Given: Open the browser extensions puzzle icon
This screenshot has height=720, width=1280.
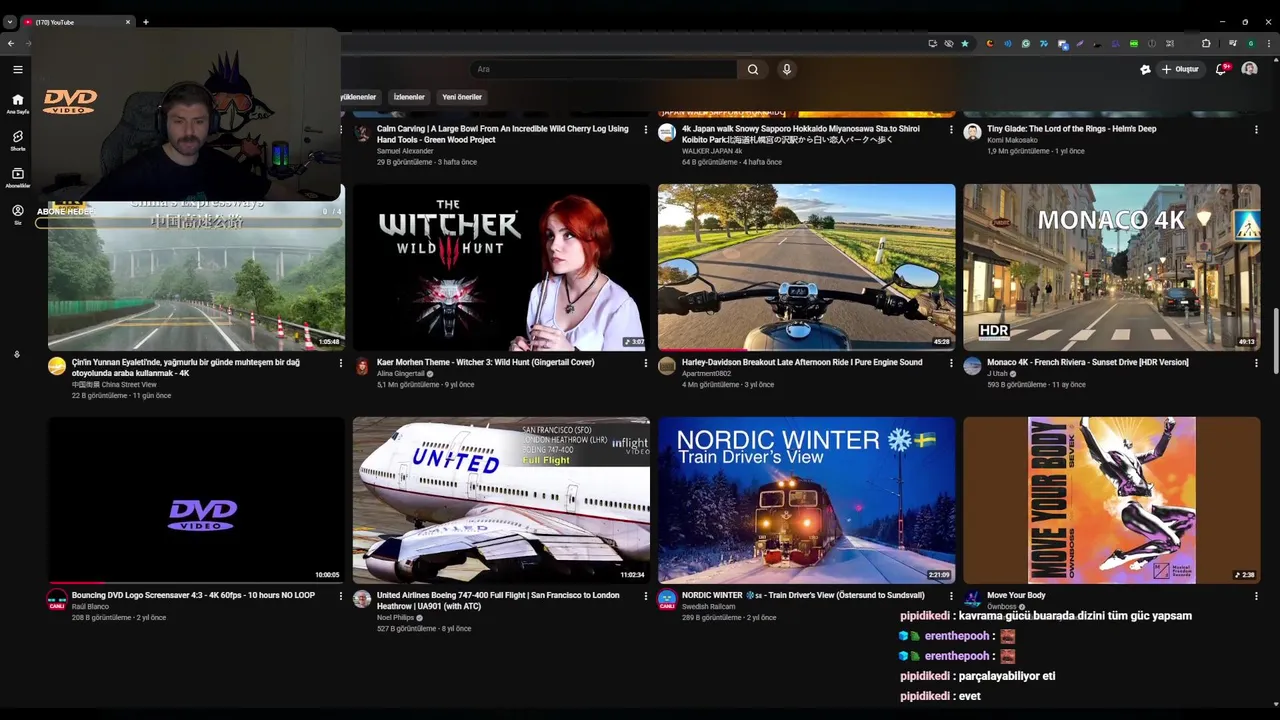Looking at the screenshot, I should pyautogui.click(x=1206, y=43).
